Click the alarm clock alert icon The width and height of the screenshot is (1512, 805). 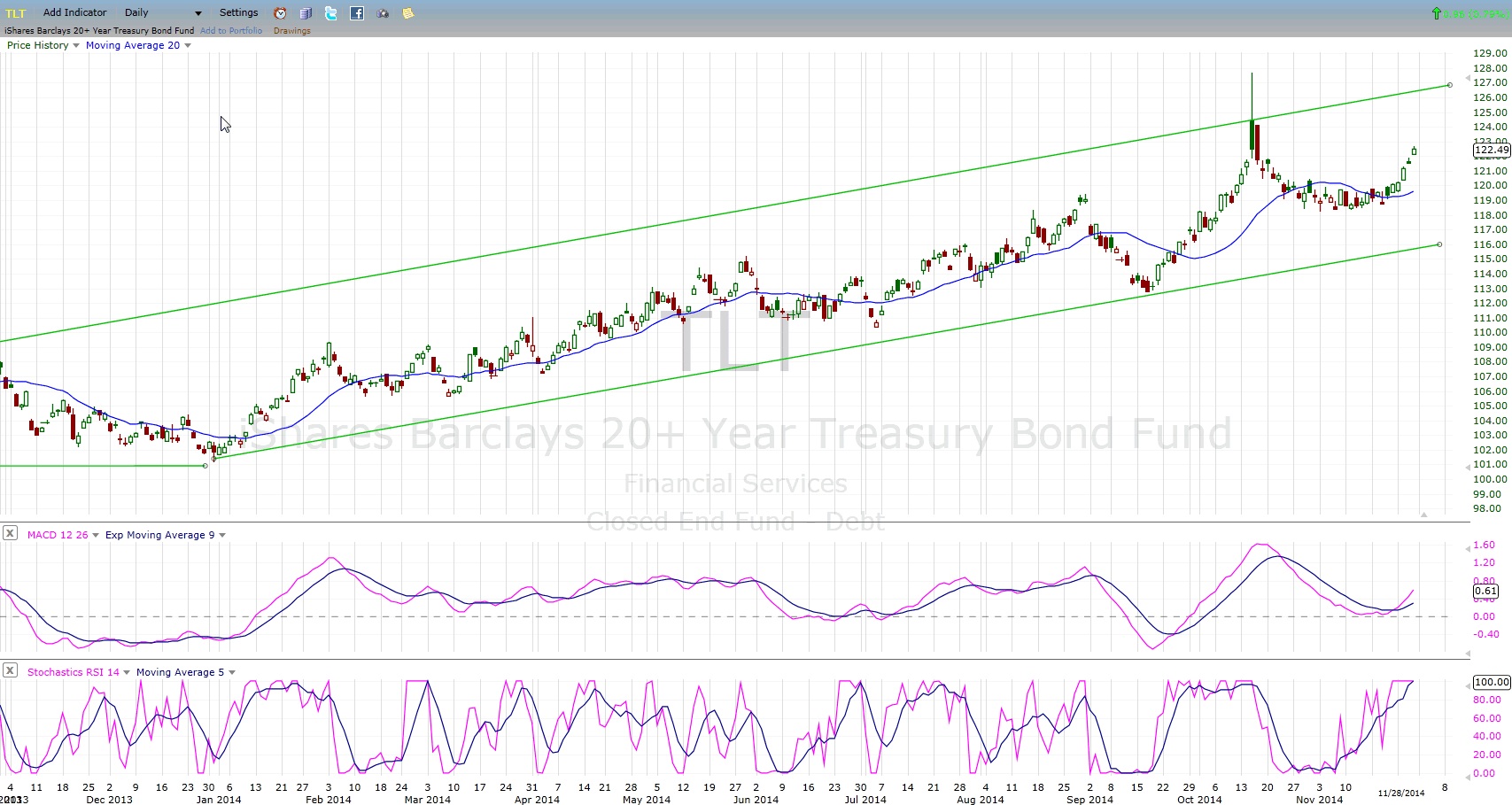tap(280, 13)
